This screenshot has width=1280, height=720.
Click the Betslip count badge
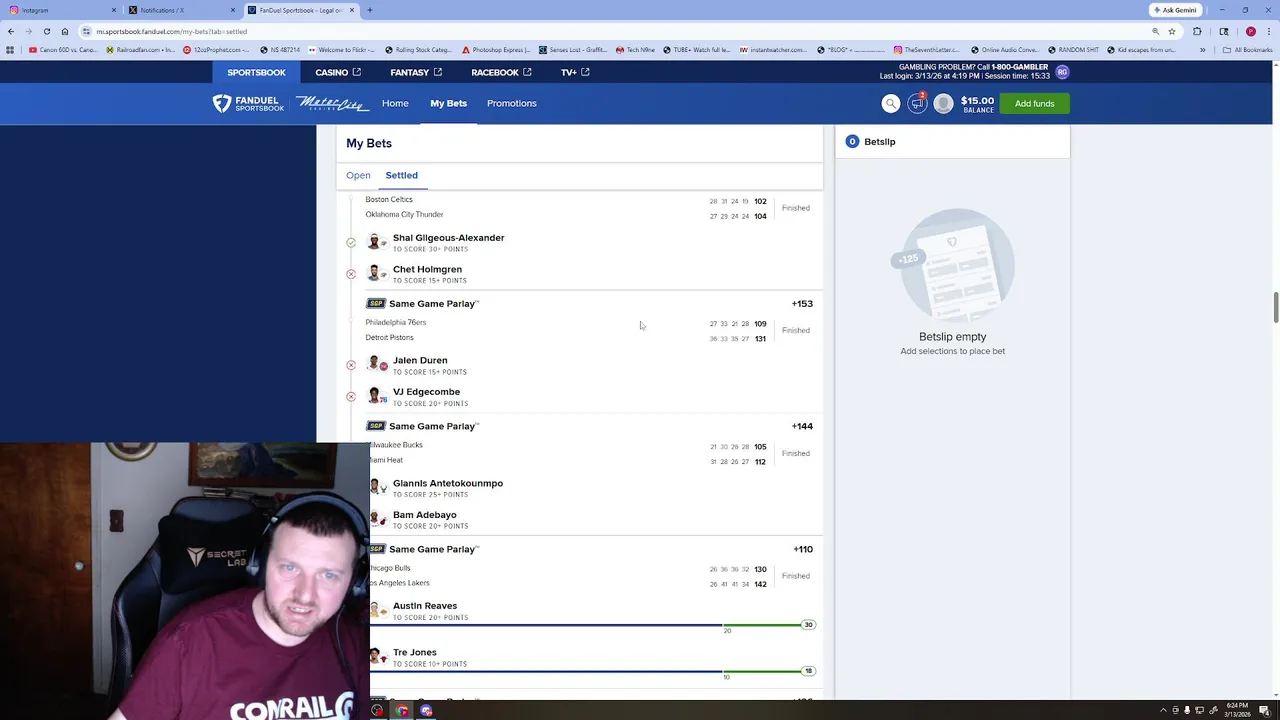point(853,142)
